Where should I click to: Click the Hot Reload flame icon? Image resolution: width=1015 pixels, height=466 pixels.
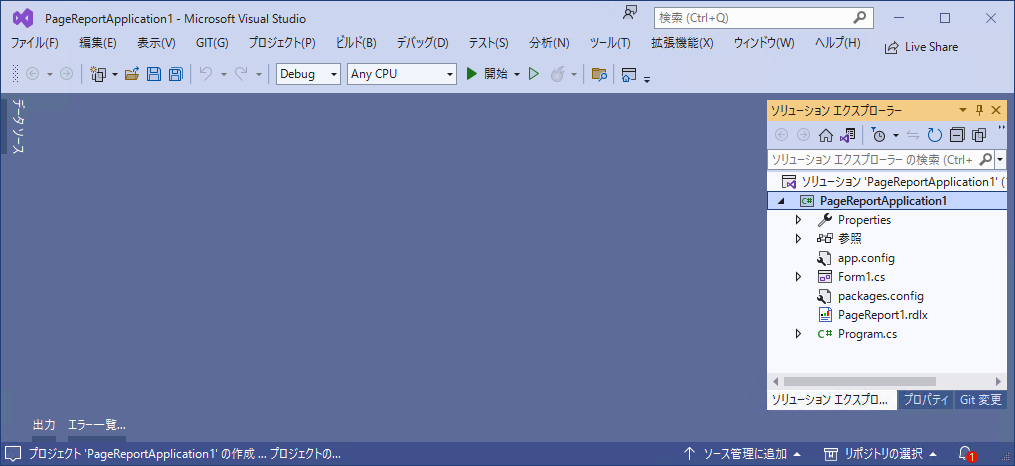click(x=557, y=74)
